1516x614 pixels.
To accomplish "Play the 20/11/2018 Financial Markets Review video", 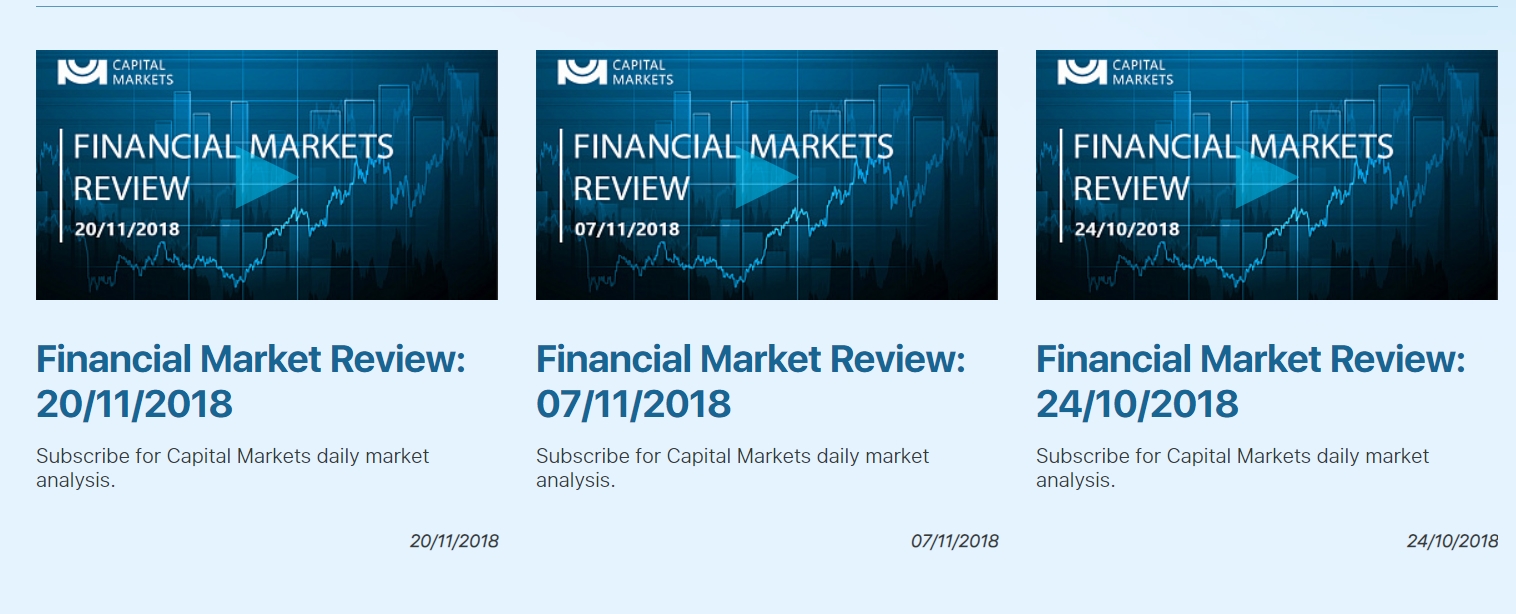I will (266, 178).
